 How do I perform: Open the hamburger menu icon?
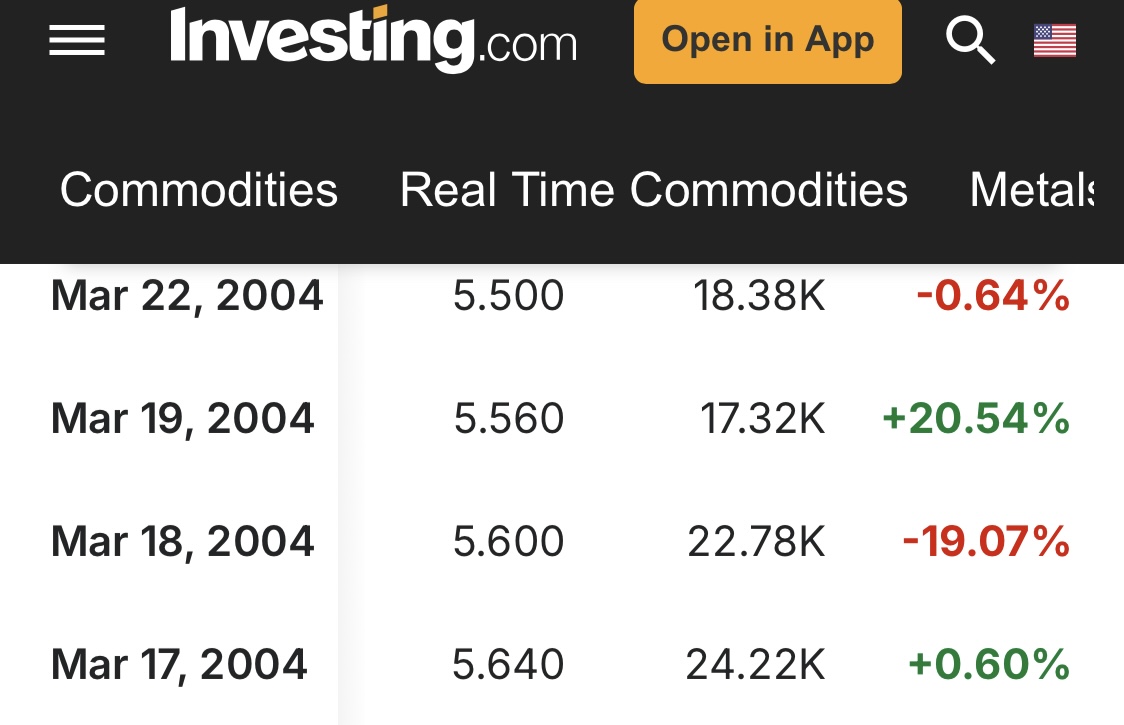[x=77, y=41]
